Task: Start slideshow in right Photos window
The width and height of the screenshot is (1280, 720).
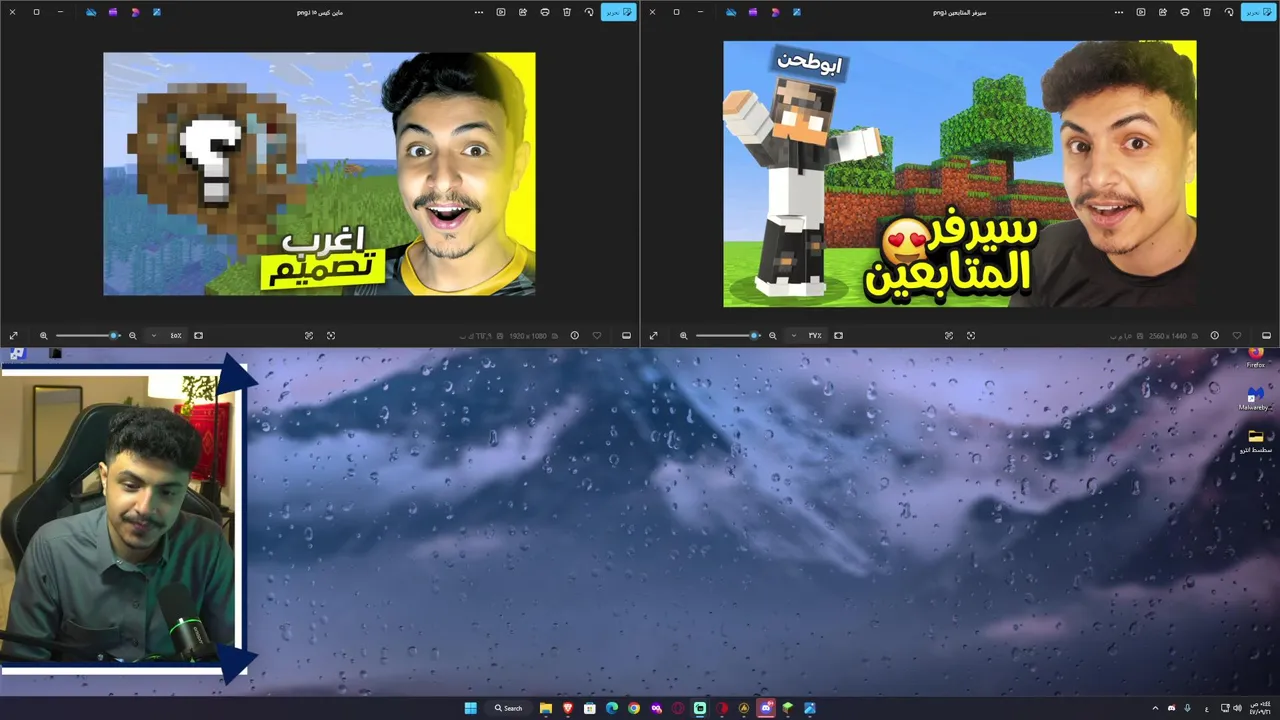Action: coord(1141,12)
